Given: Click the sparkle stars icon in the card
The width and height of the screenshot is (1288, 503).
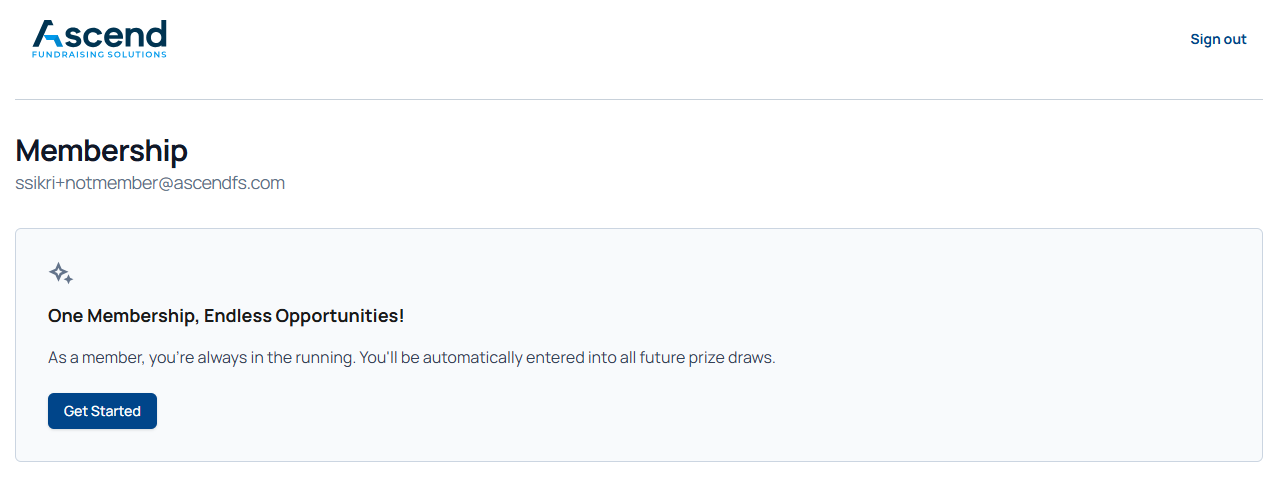Looking at the screenshot, I should pos(61,273).
